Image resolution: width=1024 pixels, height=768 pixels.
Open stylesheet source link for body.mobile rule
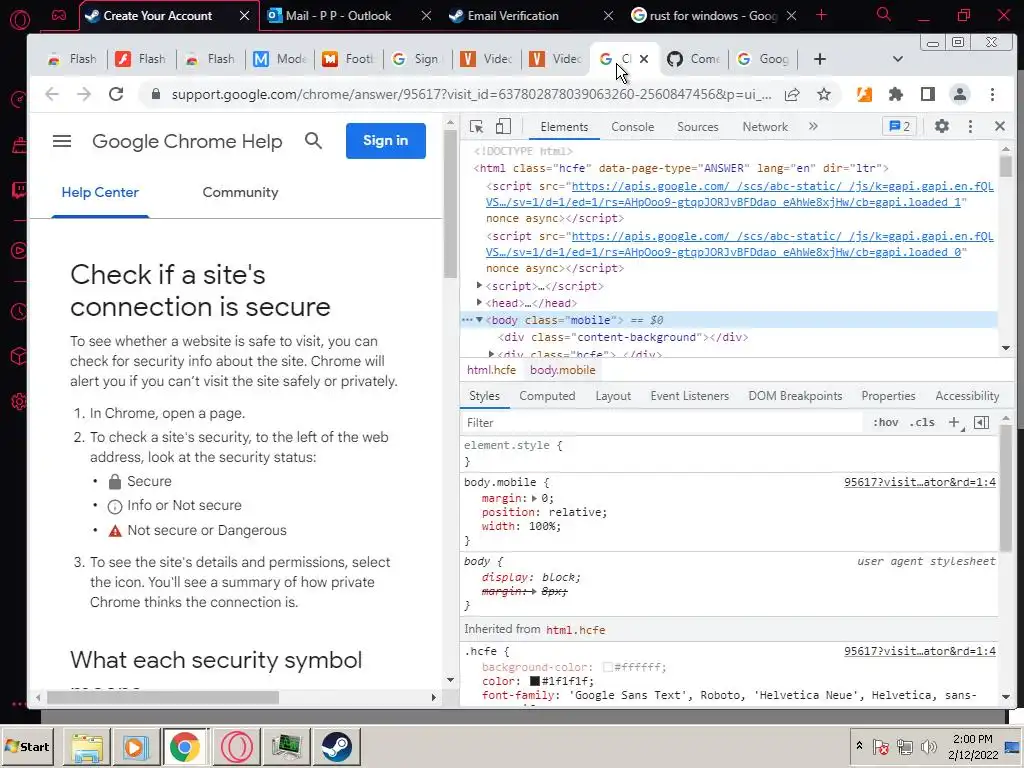(920, 482)
